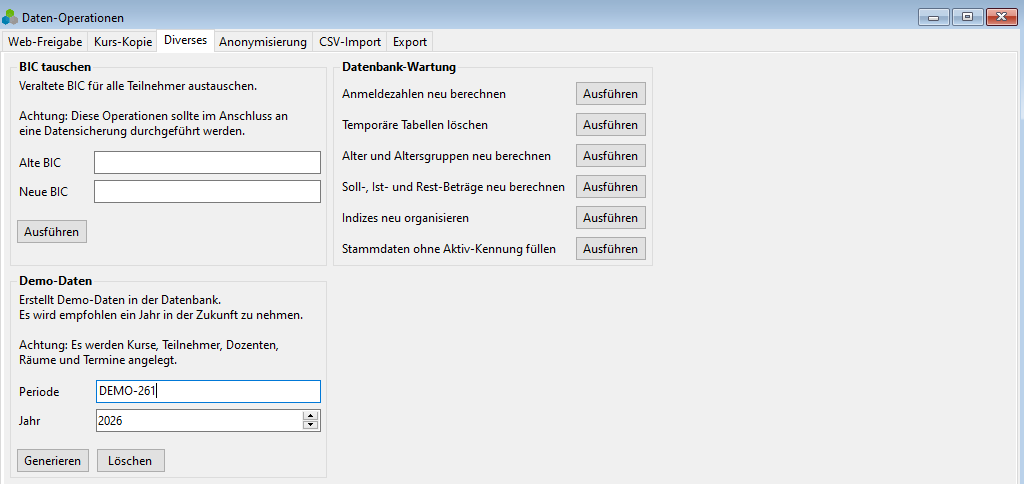Click the Löschen button for demo data

click(x=131, y=460)
